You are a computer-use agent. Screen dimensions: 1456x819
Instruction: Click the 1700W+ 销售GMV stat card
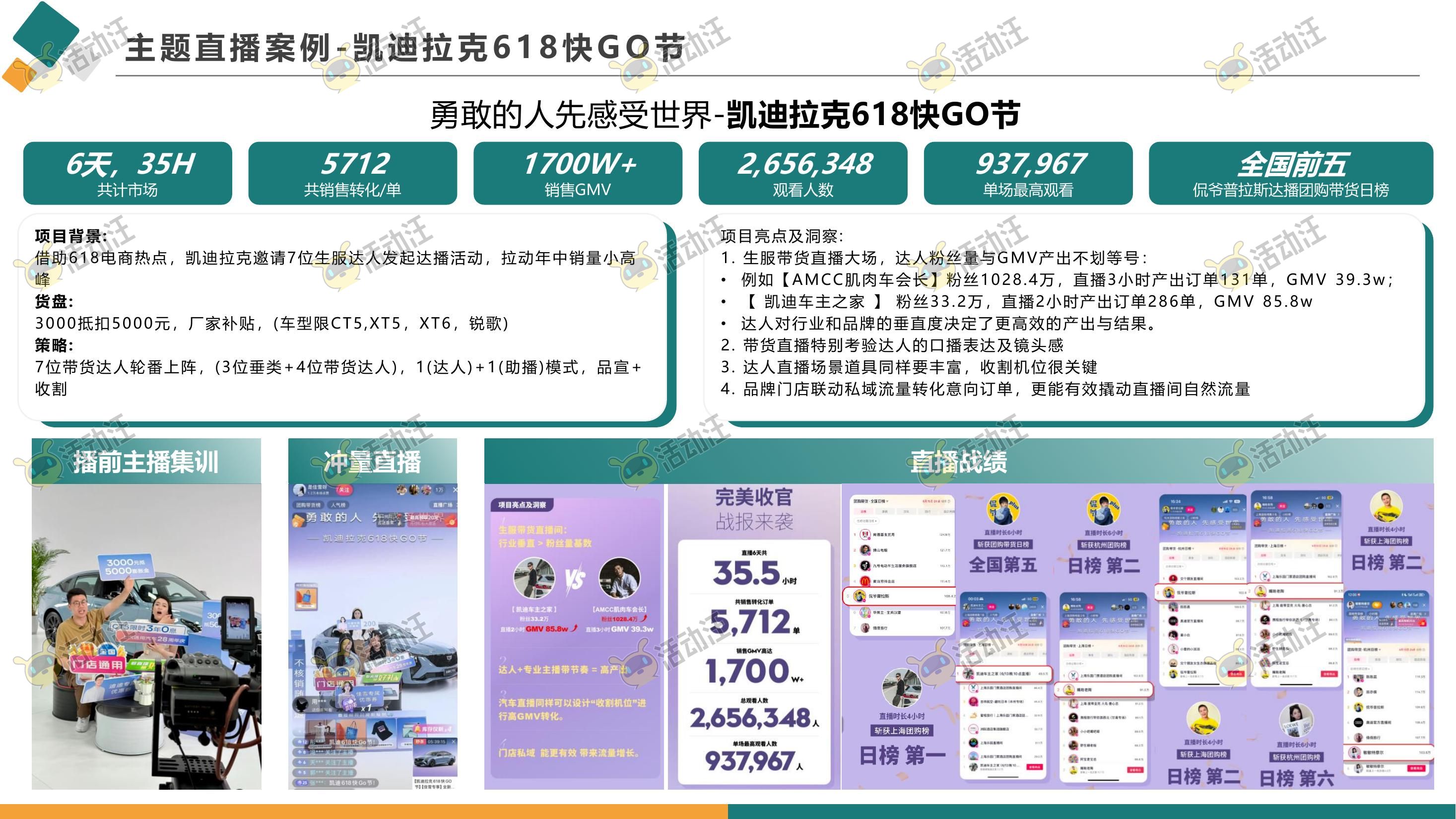(x=578, y=173)
